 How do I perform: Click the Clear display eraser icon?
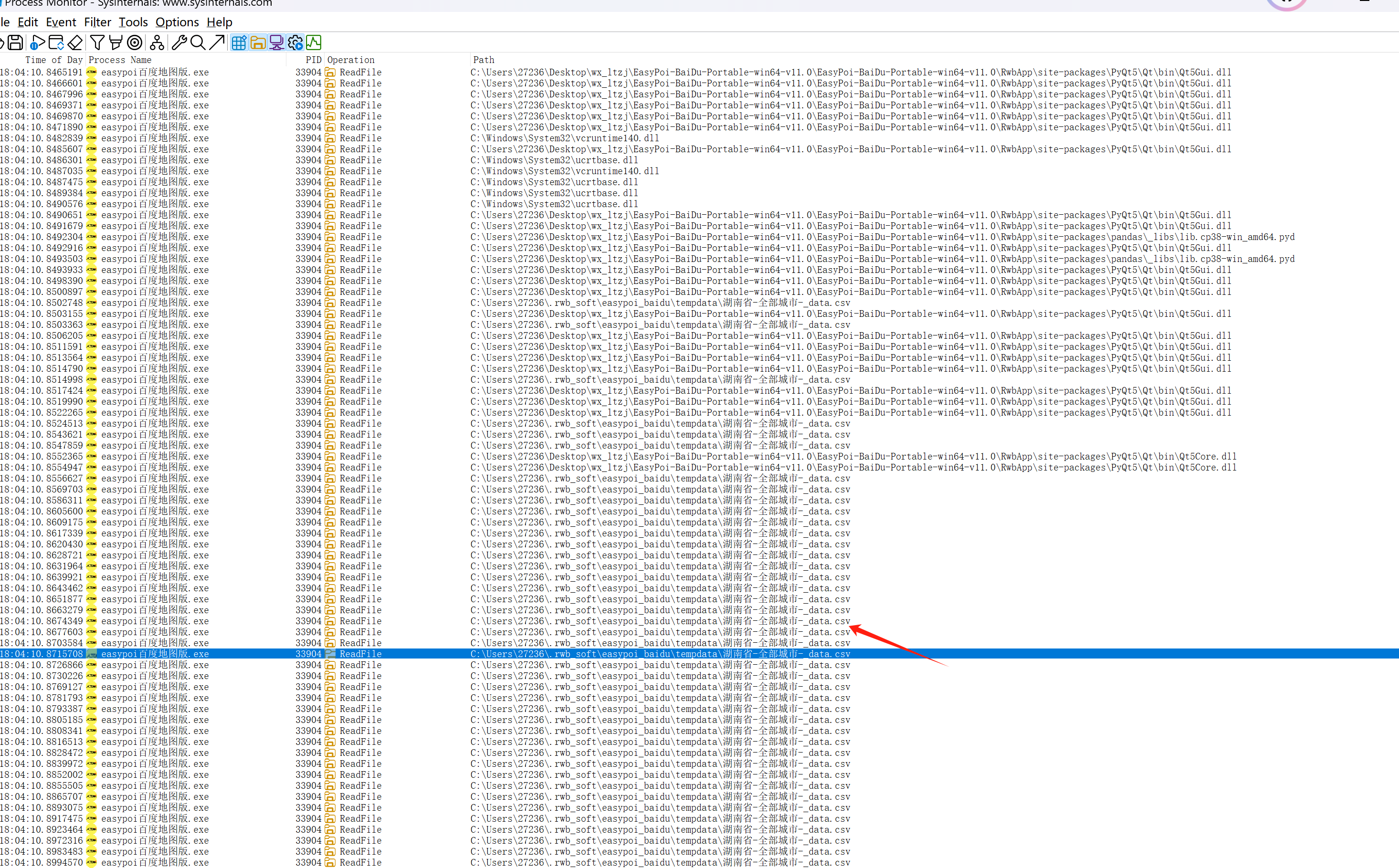[75, 42]
